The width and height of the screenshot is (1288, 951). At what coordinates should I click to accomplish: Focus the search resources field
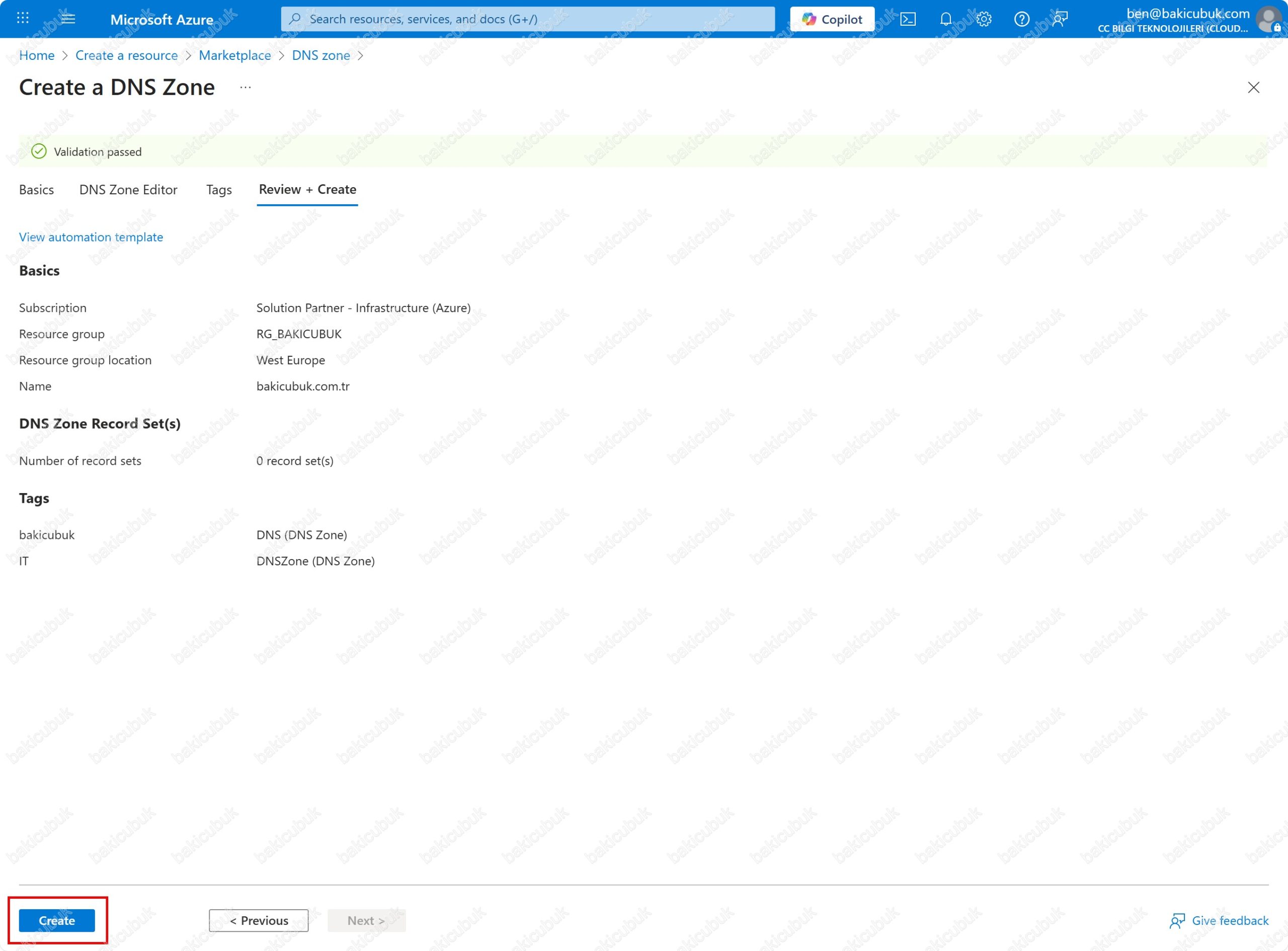tap(528, 19)
